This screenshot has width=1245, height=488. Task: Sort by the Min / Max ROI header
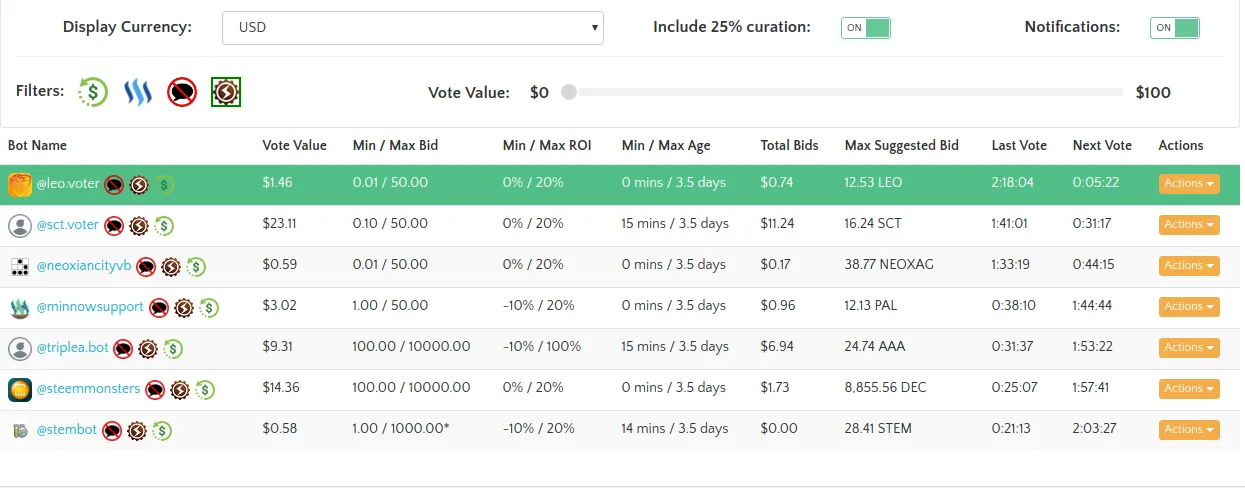pyautogui.click(x=547, y=146)
